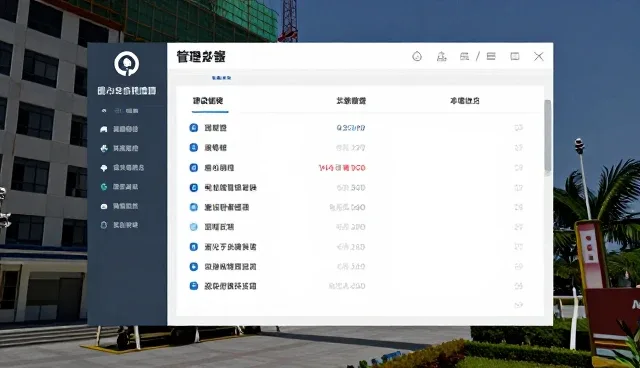
Task: Click the vertical scrollbar thumb of the list
Action: [548, 137]
